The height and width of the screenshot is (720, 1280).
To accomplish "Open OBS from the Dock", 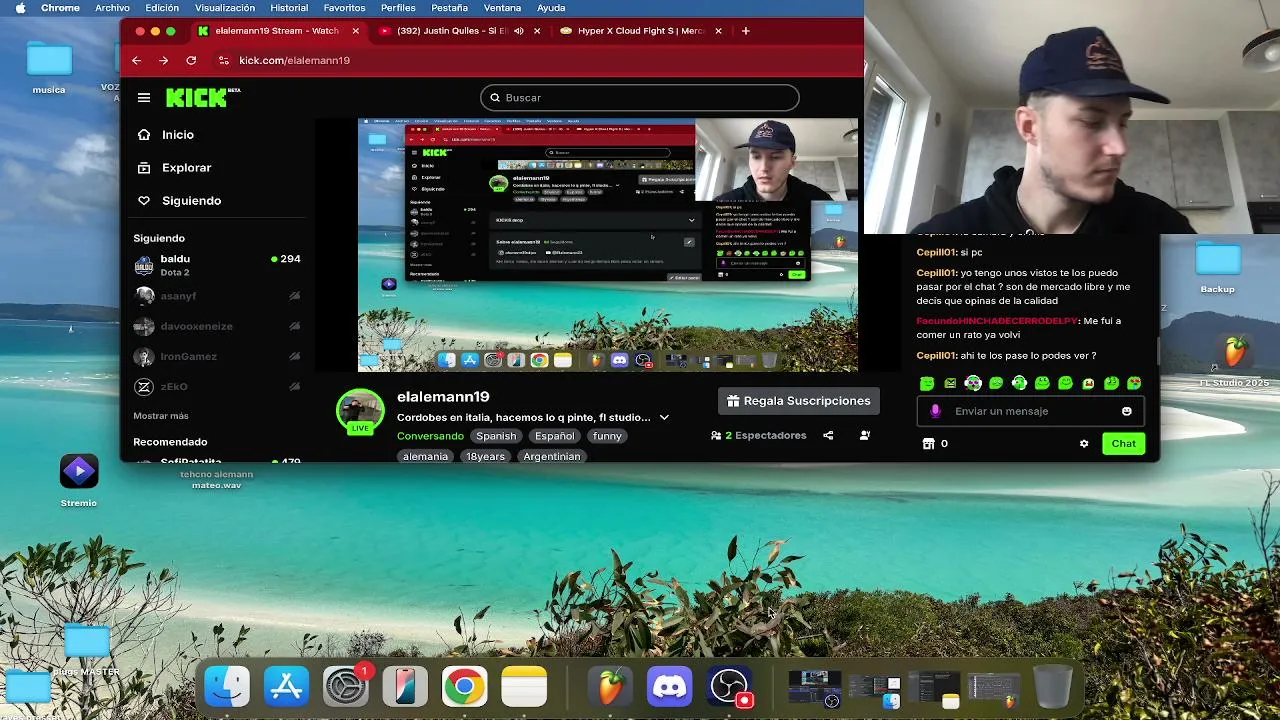I will coord(729,688).
